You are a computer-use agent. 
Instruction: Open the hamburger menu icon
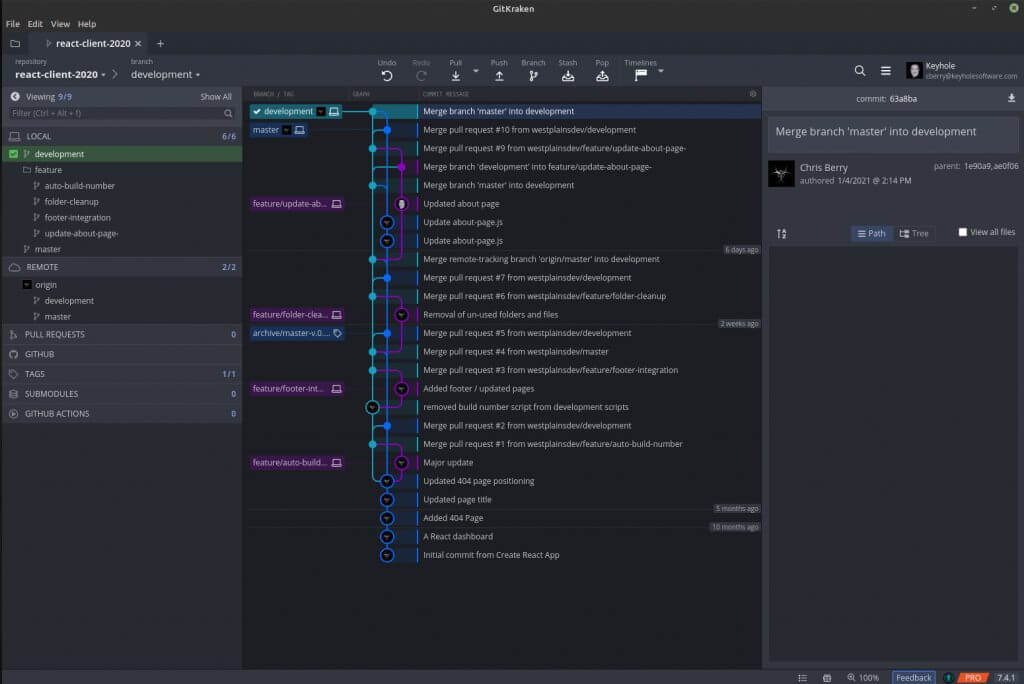(x=886, y=71)
